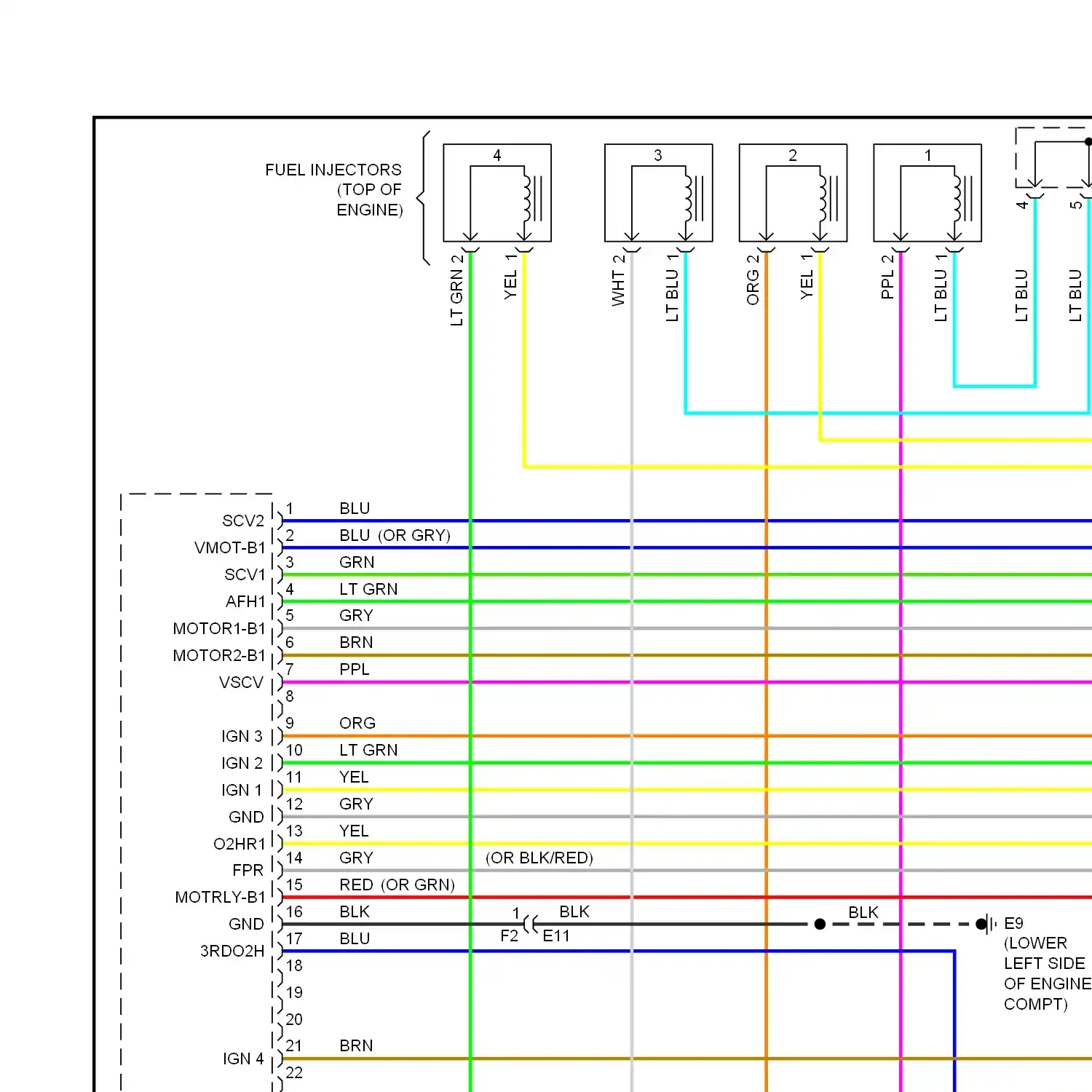1092x1092 pixels.
Task: Select the LT GRN 2 wire label
Action: click(x=457, y=290)
